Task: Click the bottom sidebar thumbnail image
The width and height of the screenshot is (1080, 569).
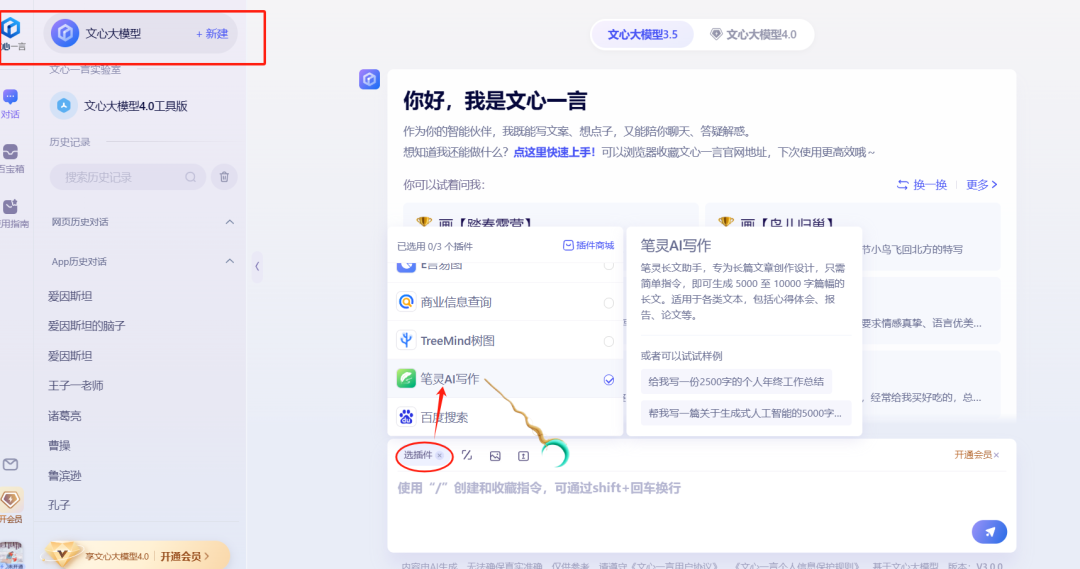Action: click(11, 555)
